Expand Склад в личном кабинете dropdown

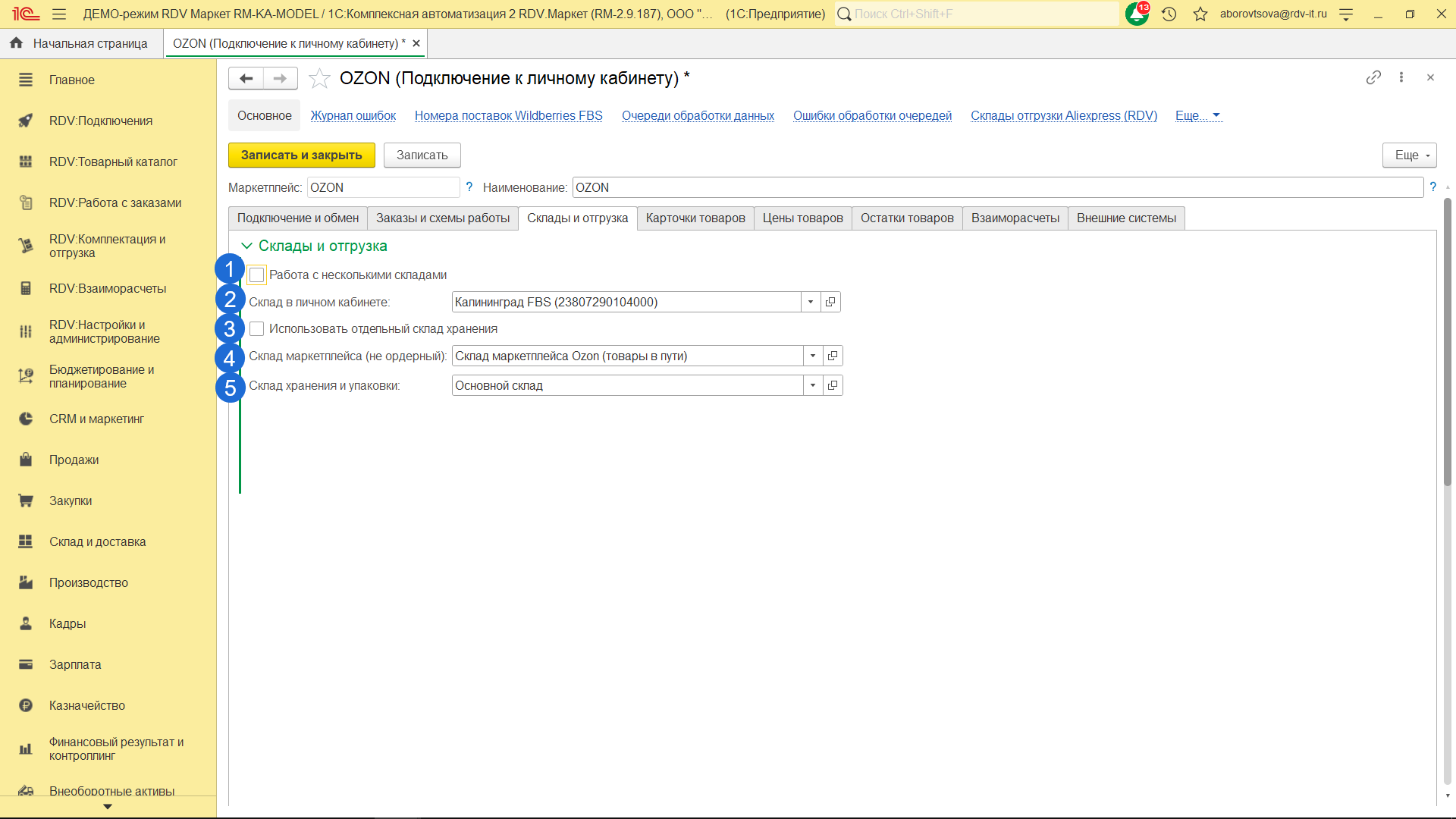click(811, 302)
